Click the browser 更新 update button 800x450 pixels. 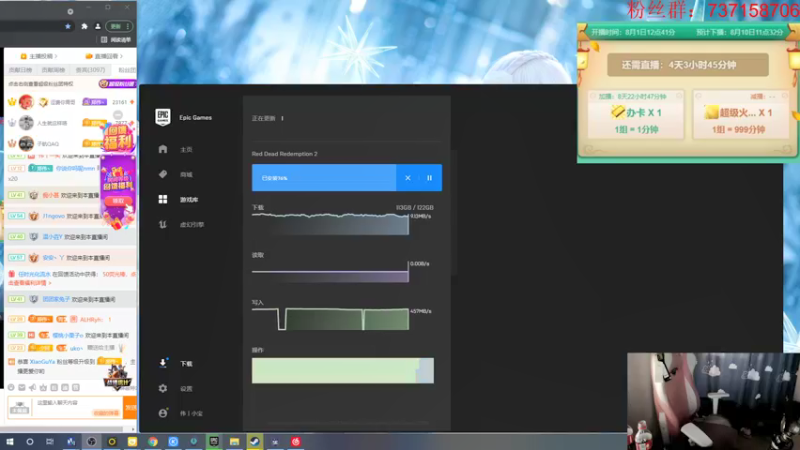119,26
